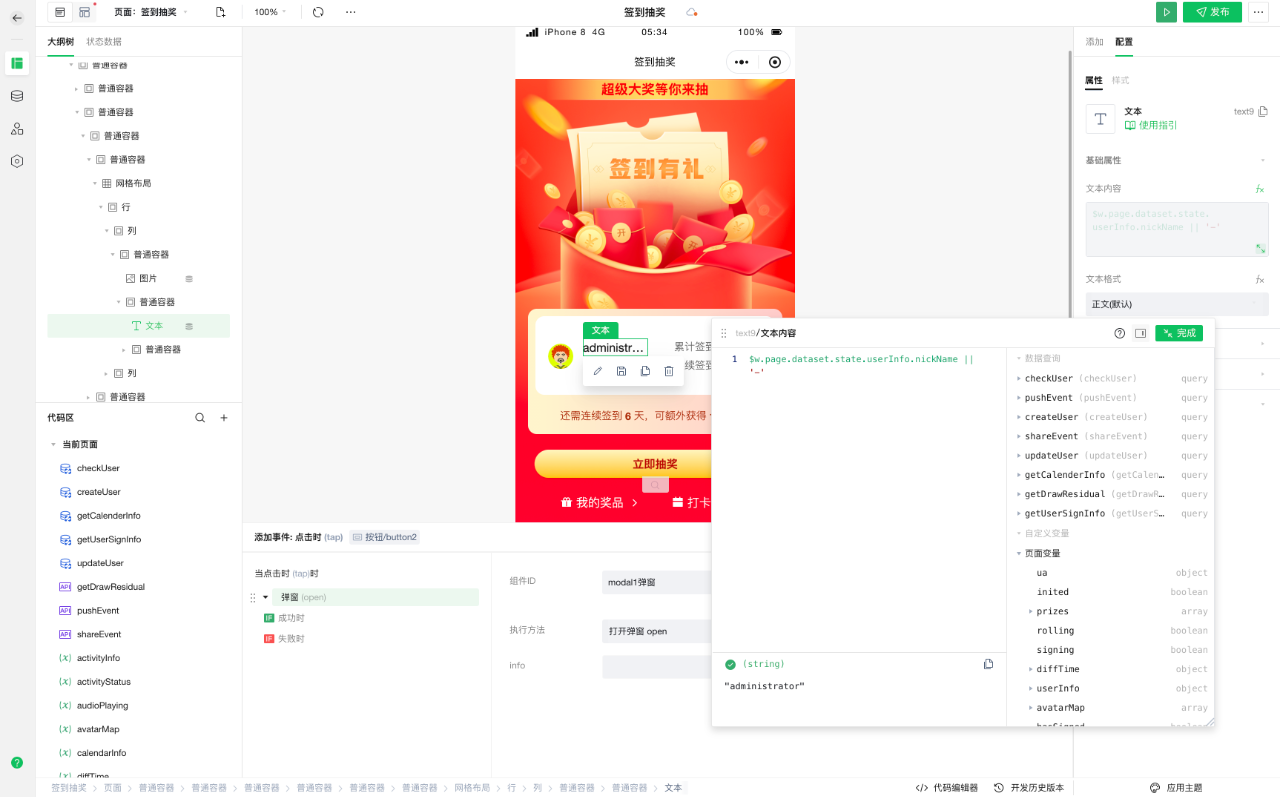1280x797 pixels.
Task: Click the refresh preview icon
Action: 318,12
